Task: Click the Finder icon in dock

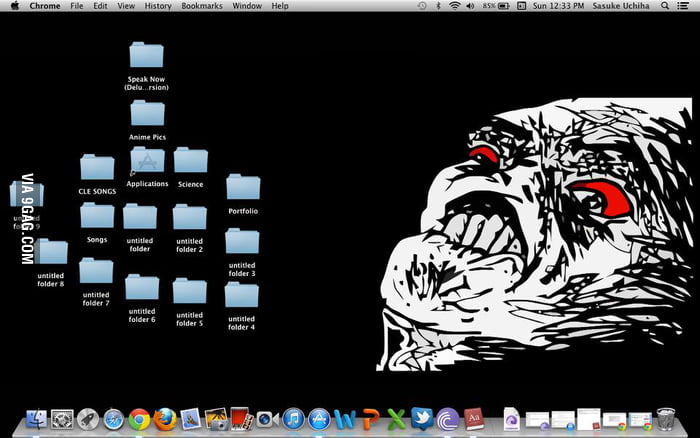Action: pos(36,420)
